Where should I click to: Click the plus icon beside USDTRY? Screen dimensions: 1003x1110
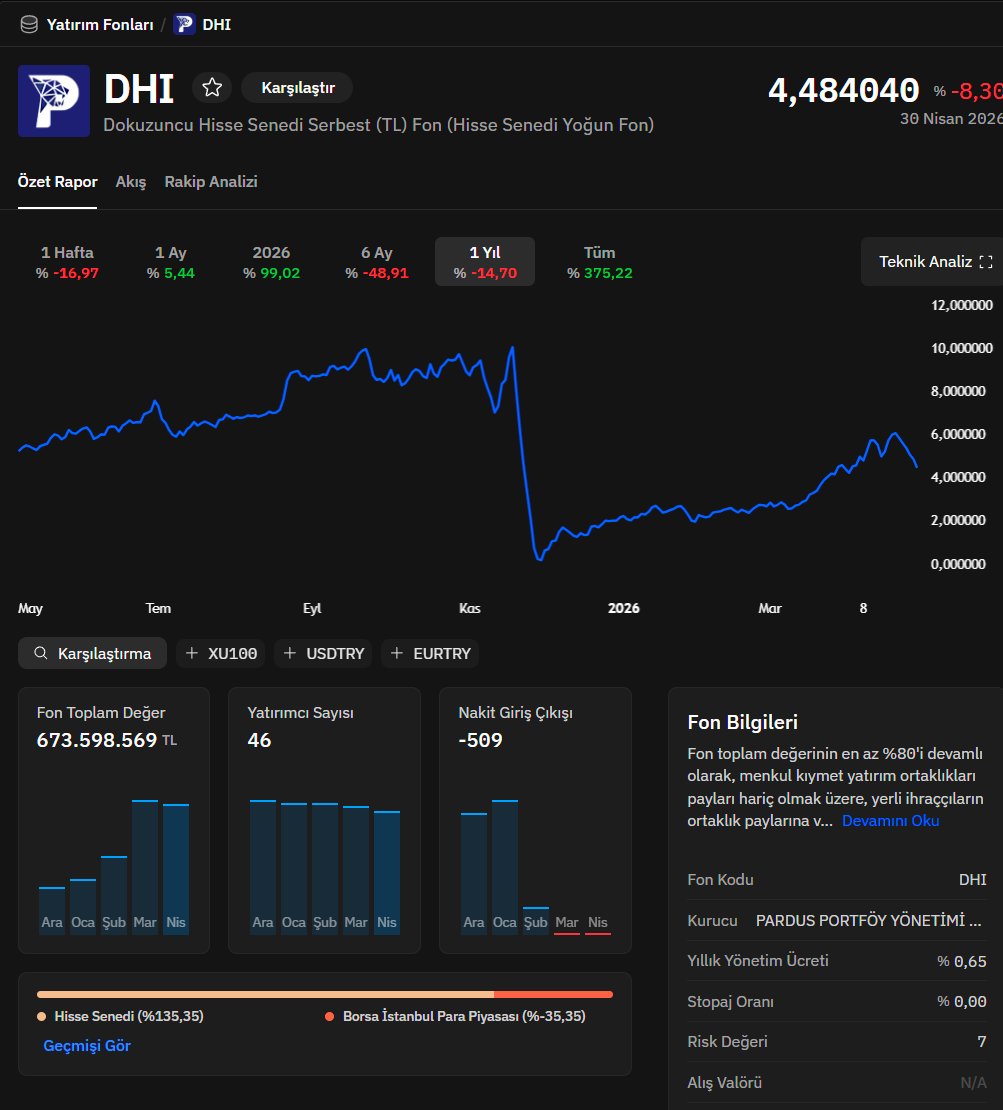point(290,653)
